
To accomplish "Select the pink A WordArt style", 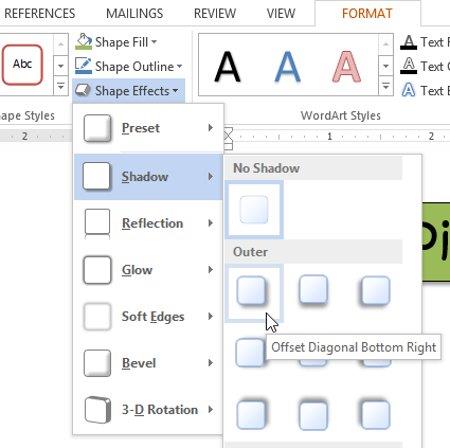I will coord(347,67).
